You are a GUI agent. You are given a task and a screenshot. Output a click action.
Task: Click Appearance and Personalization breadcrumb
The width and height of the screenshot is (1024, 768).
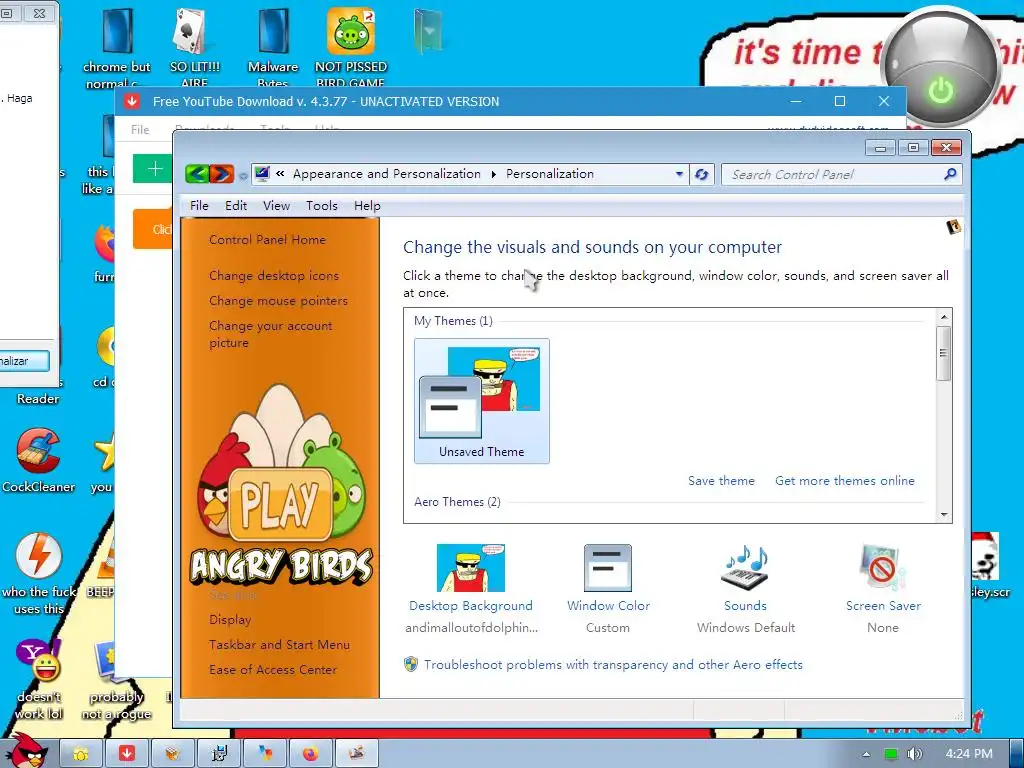click(387, 174)
